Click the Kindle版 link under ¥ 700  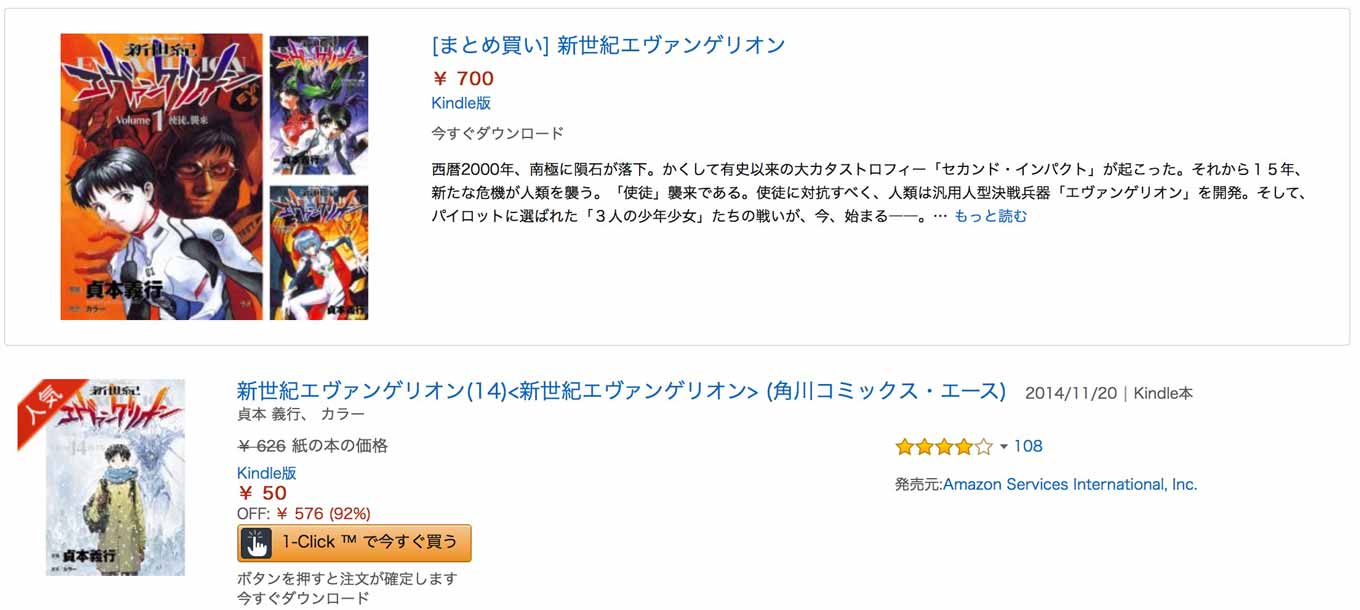[x=461, y=103]
